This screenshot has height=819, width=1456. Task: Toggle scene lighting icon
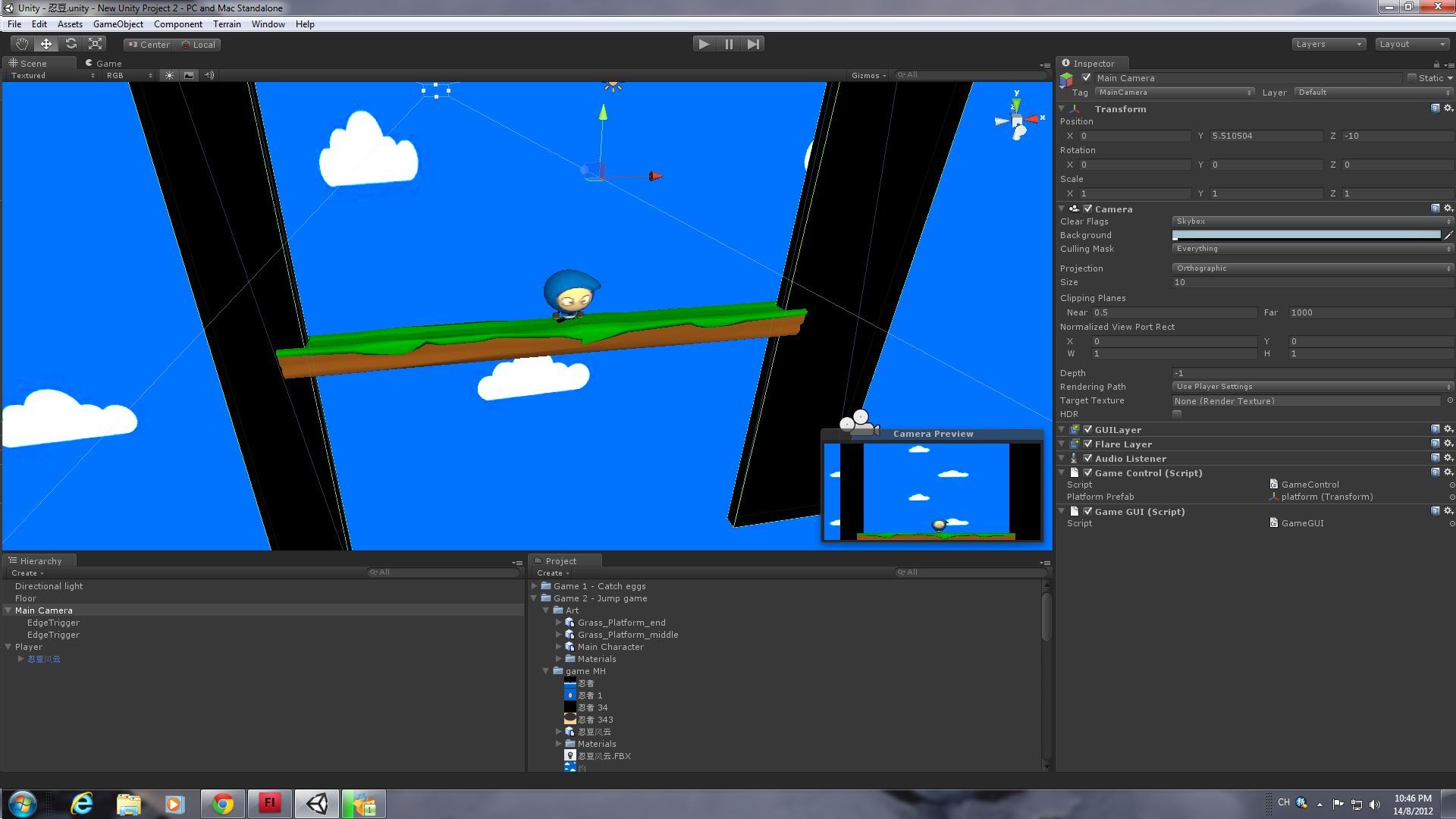169,75
